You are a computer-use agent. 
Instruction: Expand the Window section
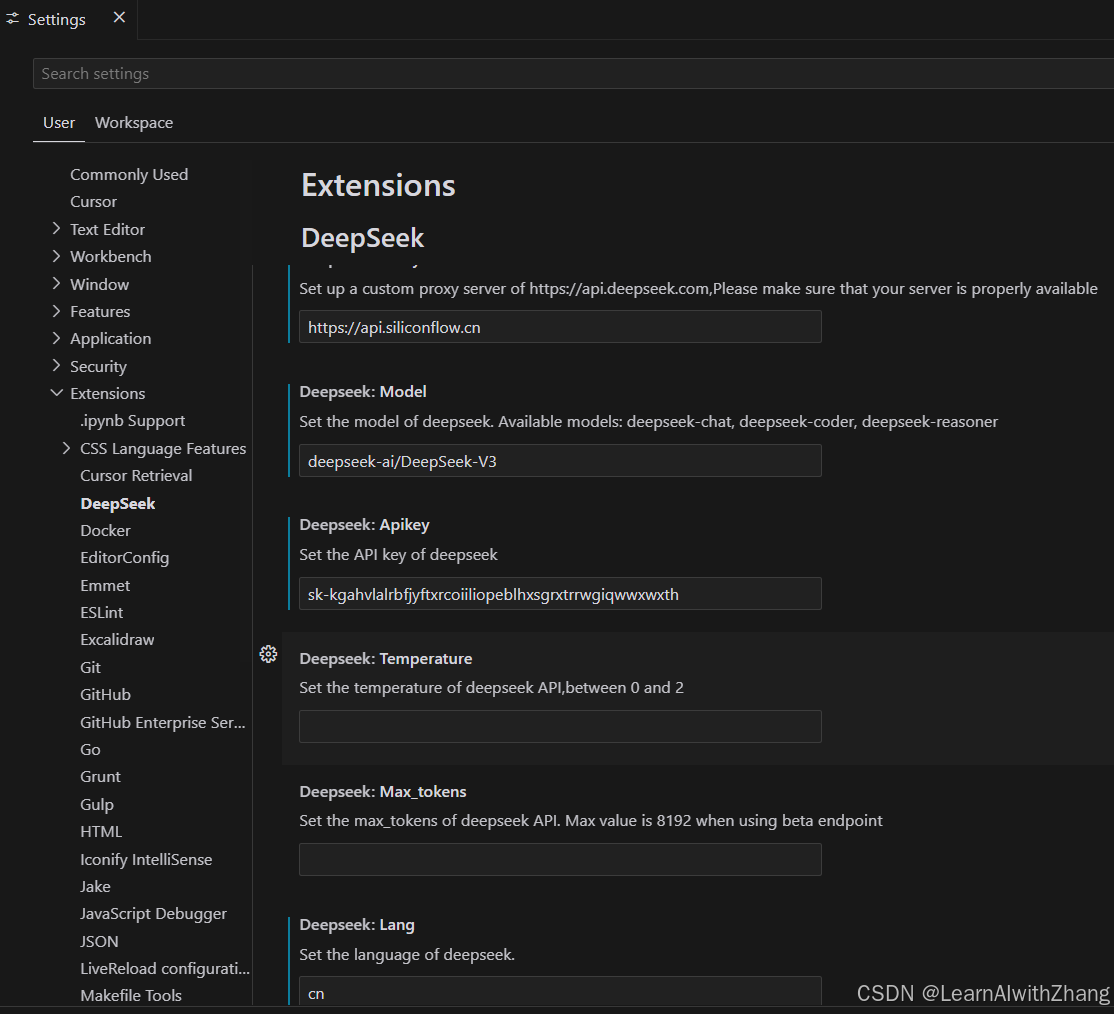(56, 284)
